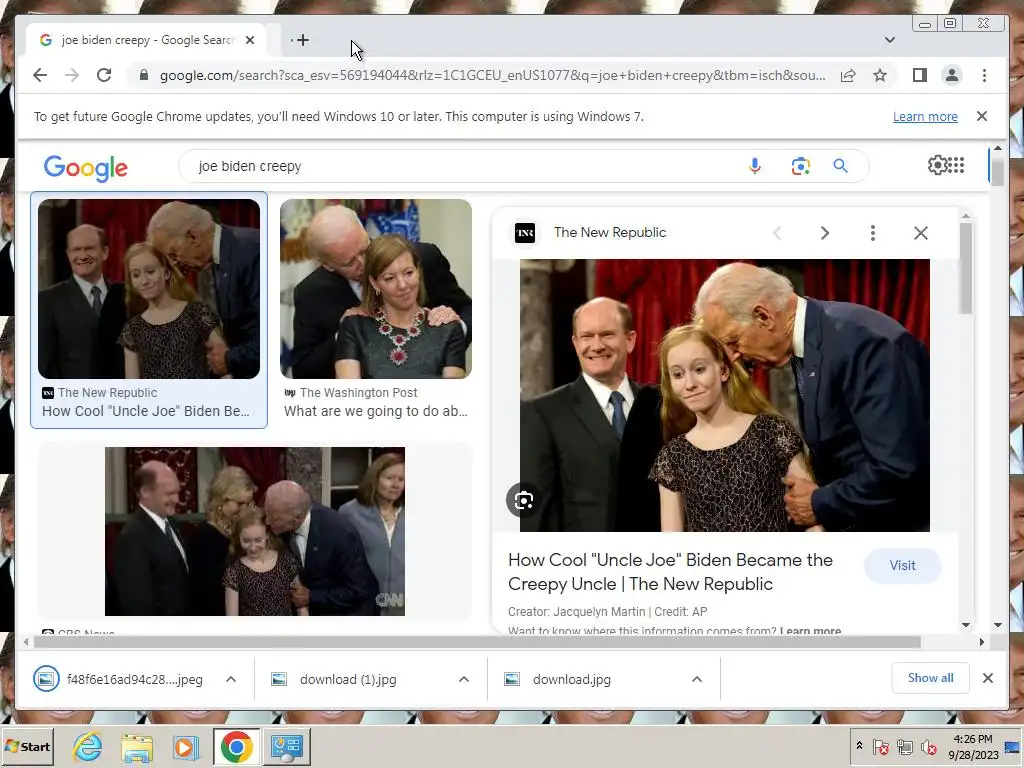Bookmark this tab with star icon
The image size is (1024, 768).
click(x=880, y=75)
